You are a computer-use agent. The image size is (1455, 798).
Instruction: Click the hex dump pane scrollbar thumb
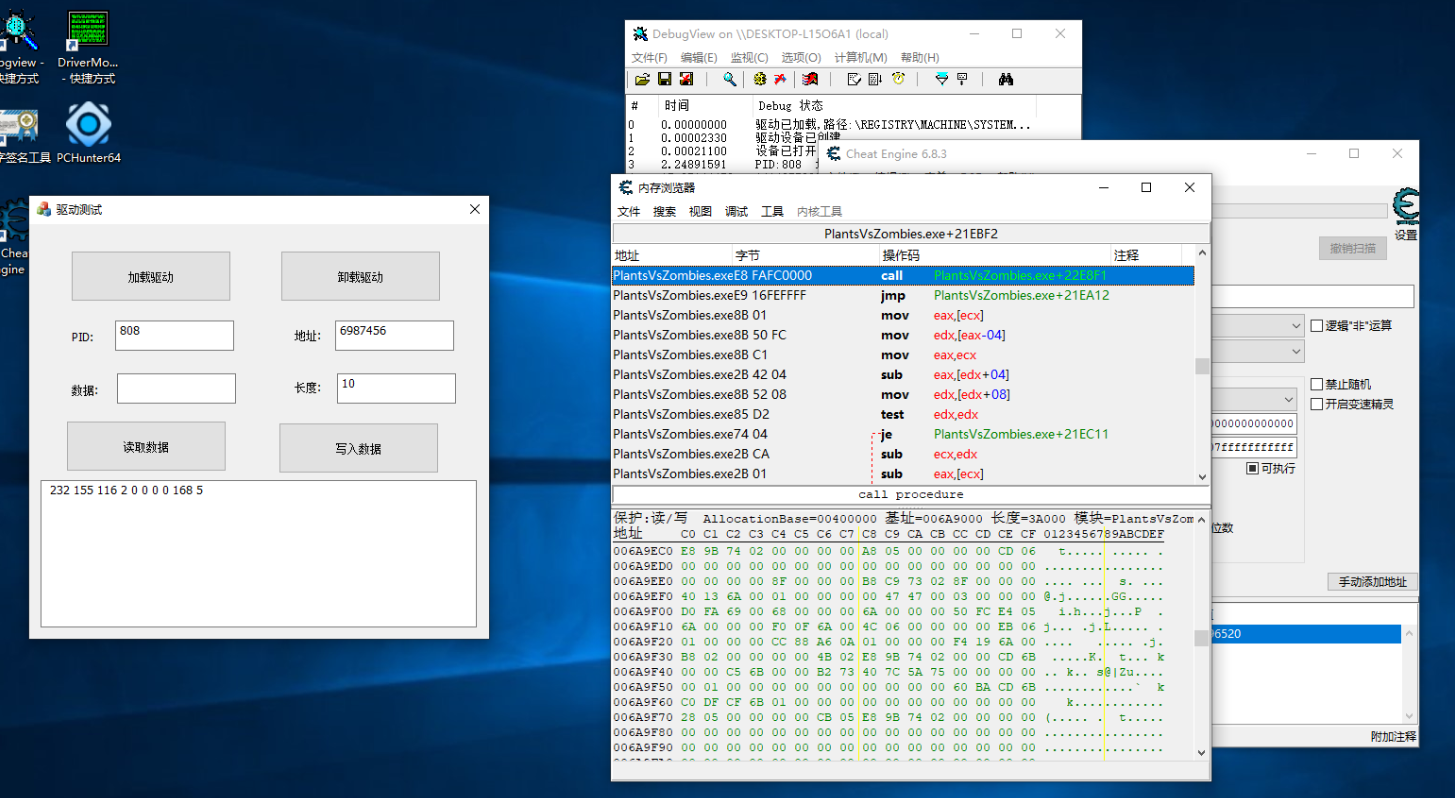[1201, 638]
